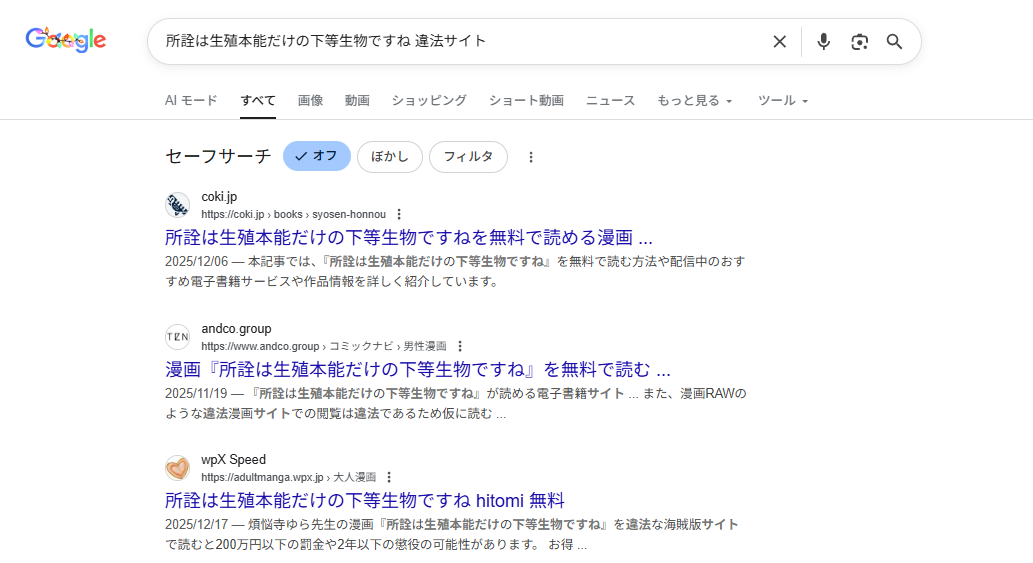Open the andco.group result three-dot menu

(460, 346)
